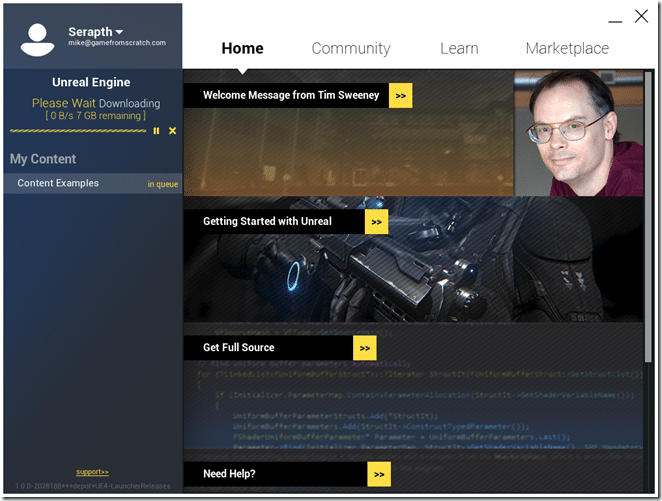Close the launcher window
Viewport: 662px width, 501px height.
click(641, 16)
